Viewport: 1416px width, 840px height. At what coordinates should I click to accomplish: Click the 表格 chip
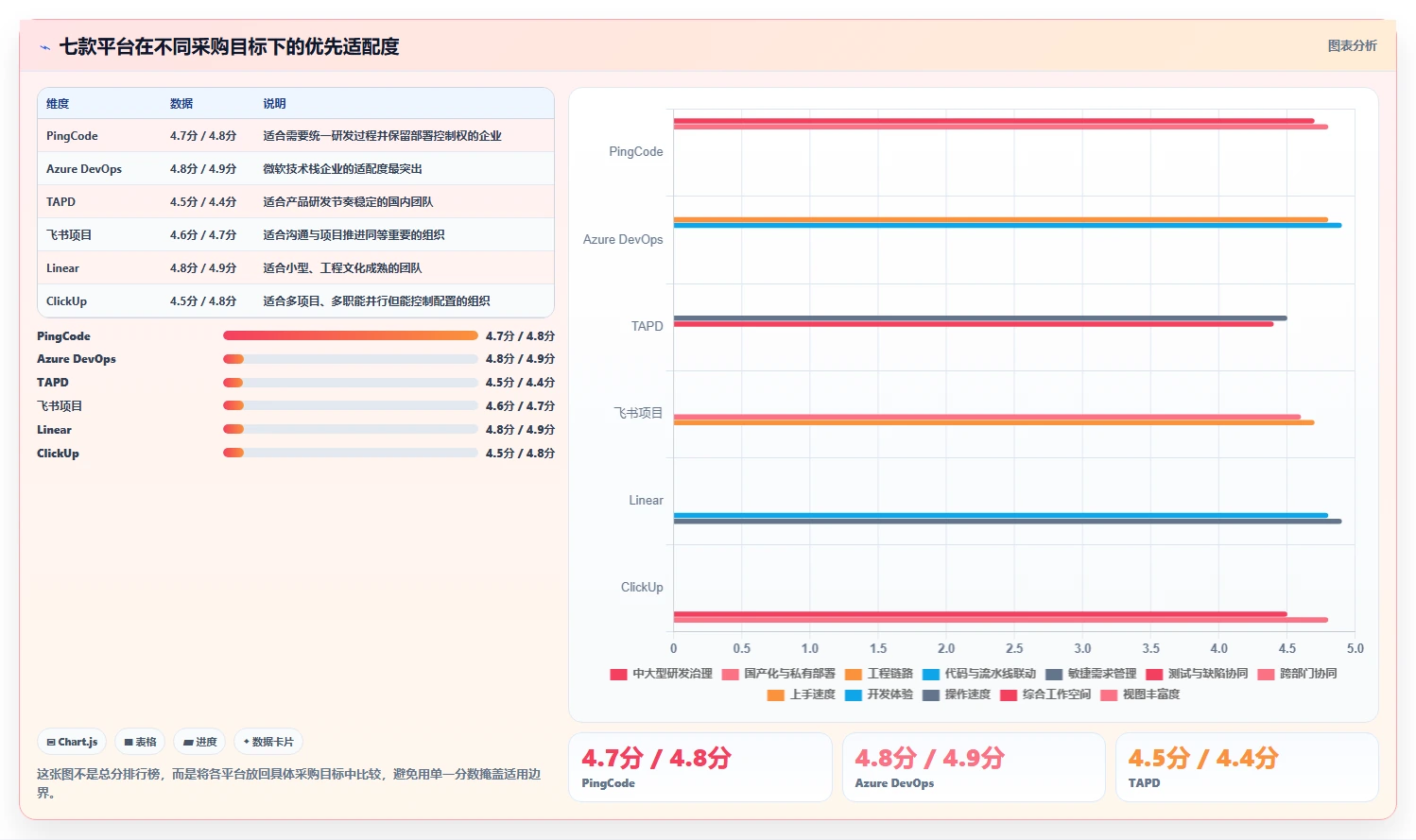[x=140, y=742]
